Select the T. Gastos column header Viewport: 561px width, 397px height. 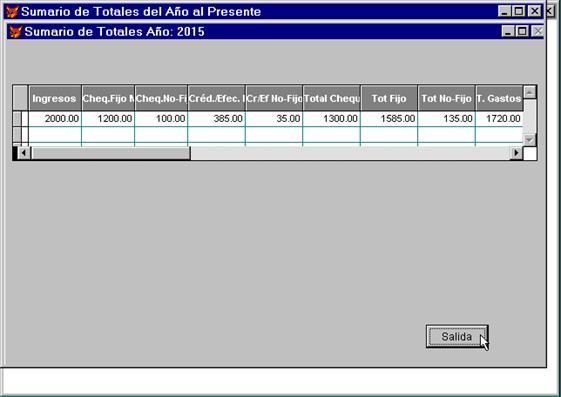point(499,98)
